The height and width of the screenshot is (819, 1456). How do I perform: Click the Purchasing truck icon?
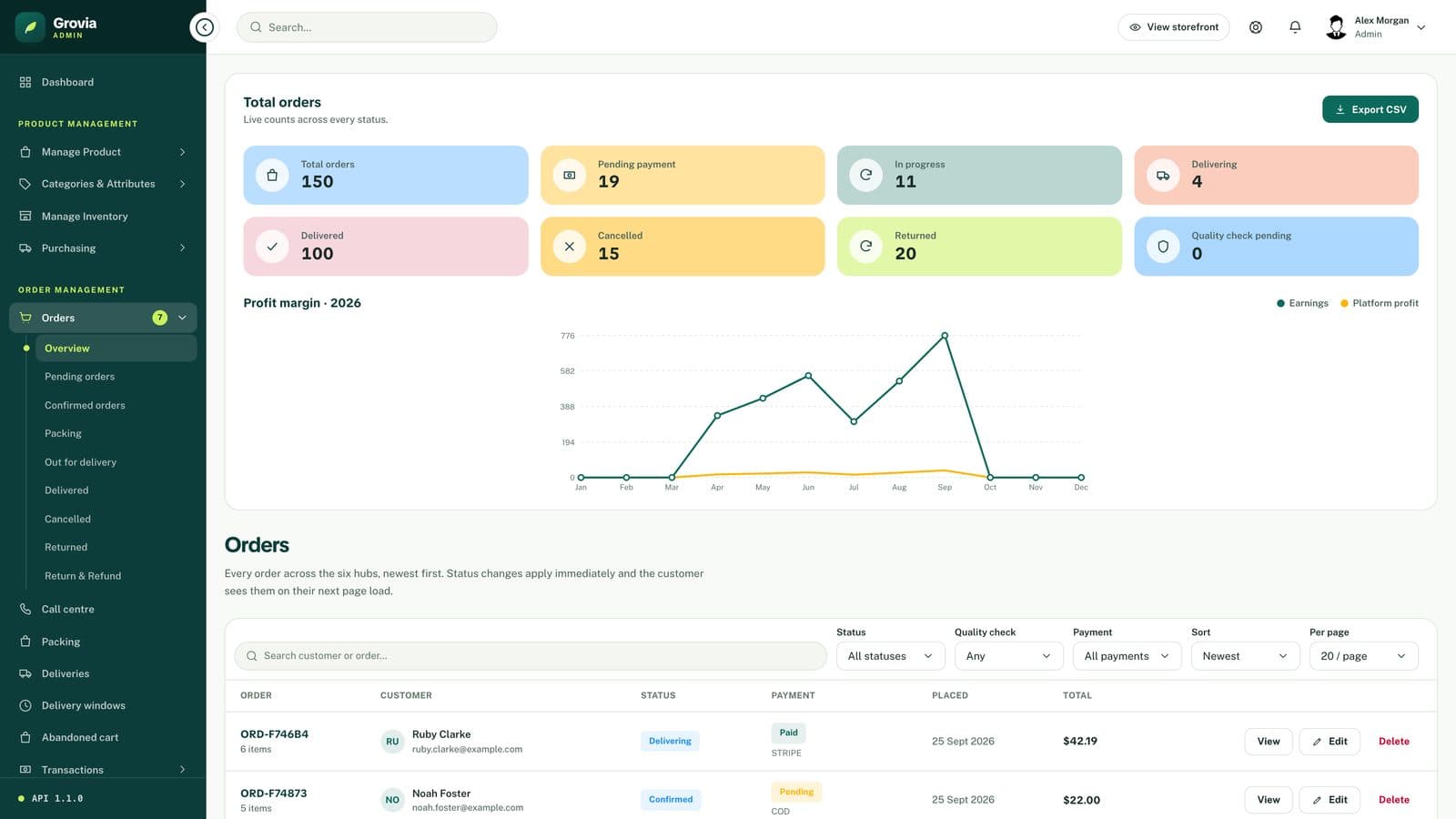pos(25,248)
